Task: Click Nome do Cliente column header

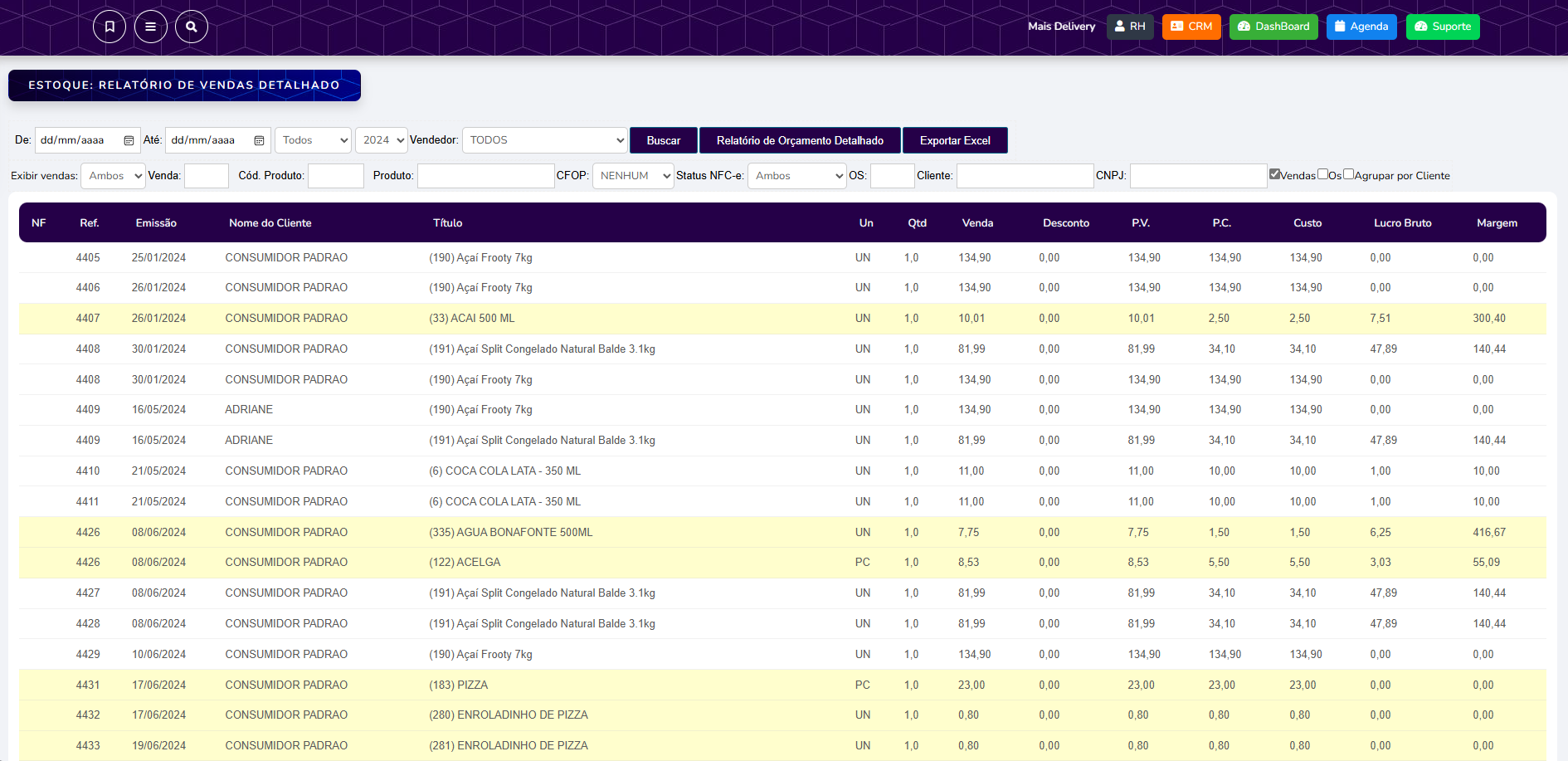Action: click(270, 223)
